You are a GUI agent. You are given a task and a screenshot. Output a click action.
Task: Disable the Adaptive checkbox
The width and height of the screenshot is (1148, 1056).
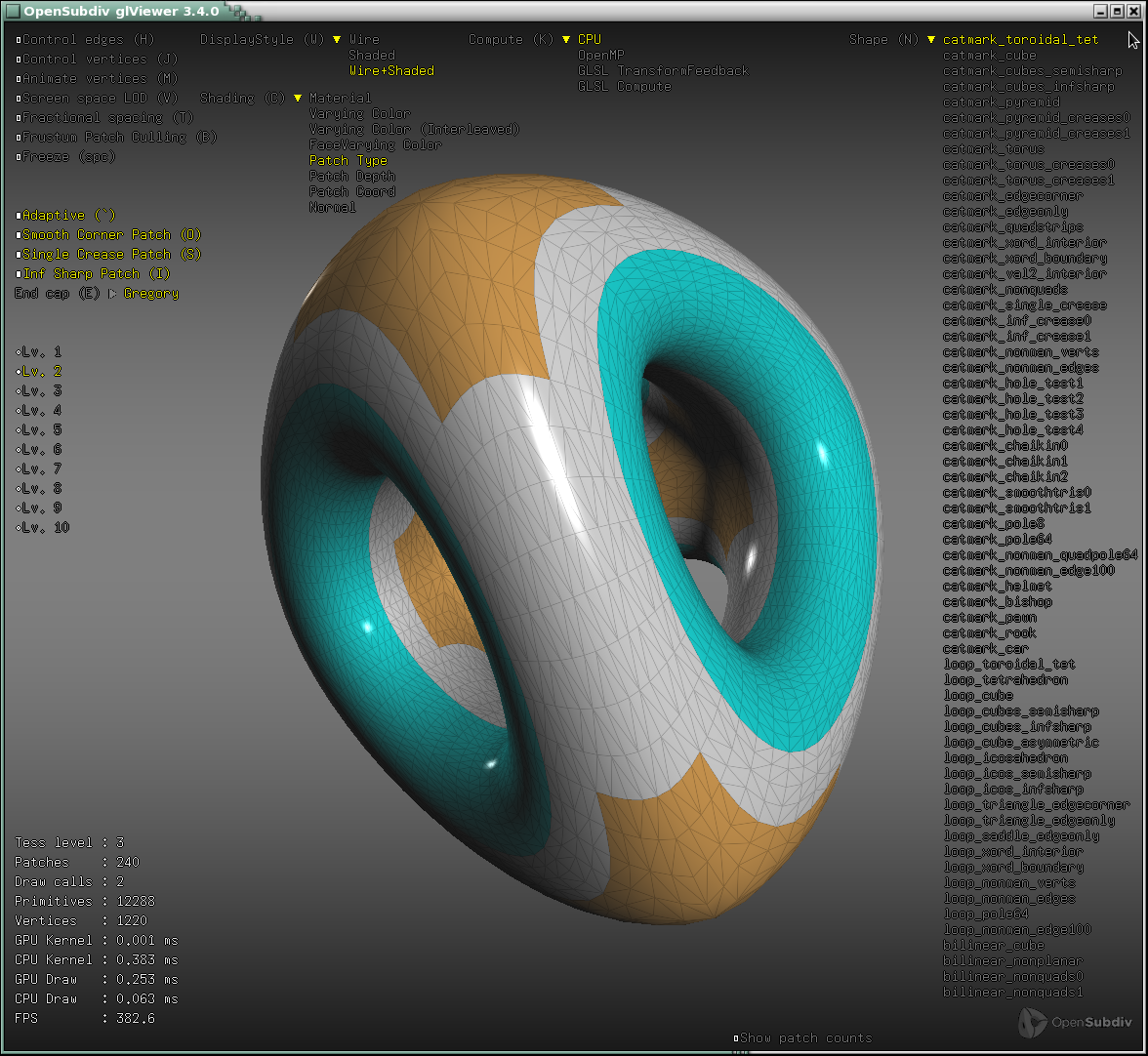pyautogui.click(x=19, y=216)
